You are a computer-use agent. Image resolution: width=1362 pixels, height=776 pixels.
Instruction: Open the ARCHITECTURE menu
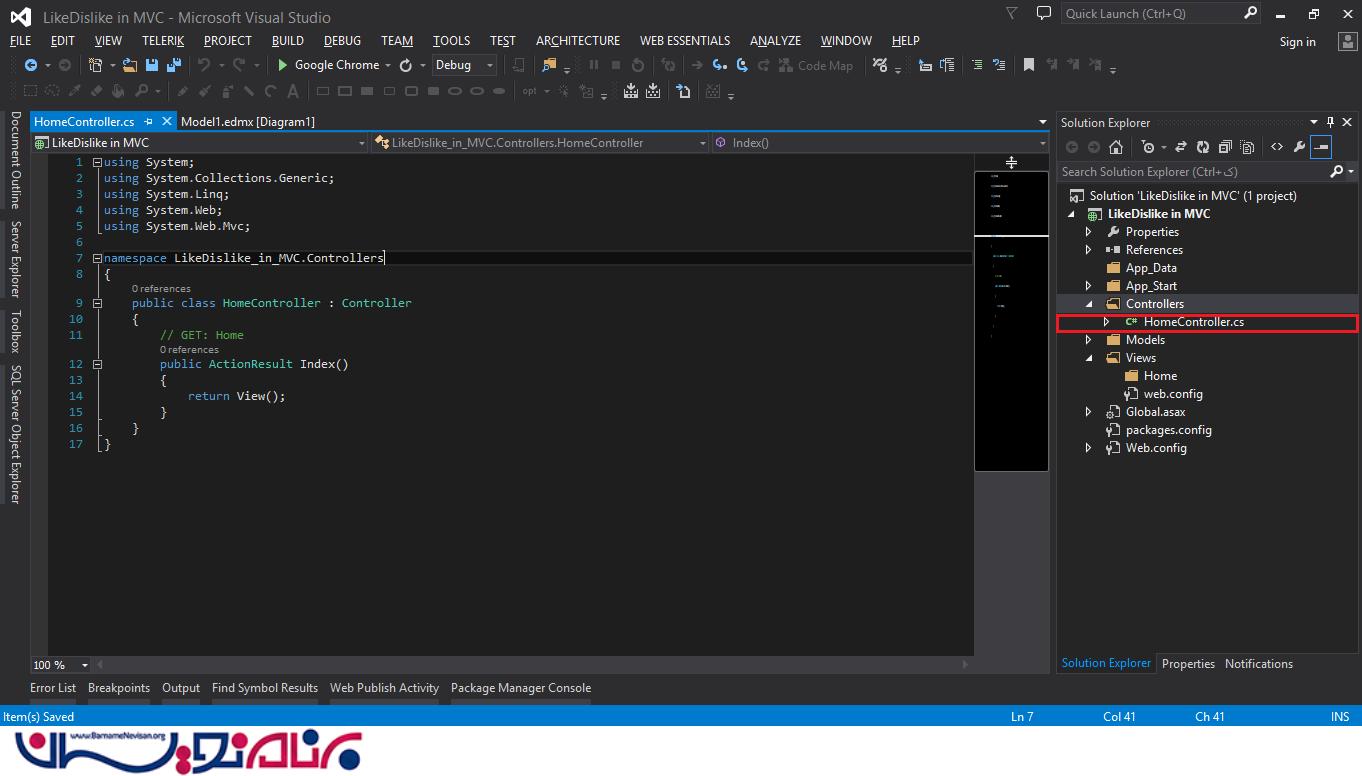point(577,41)
